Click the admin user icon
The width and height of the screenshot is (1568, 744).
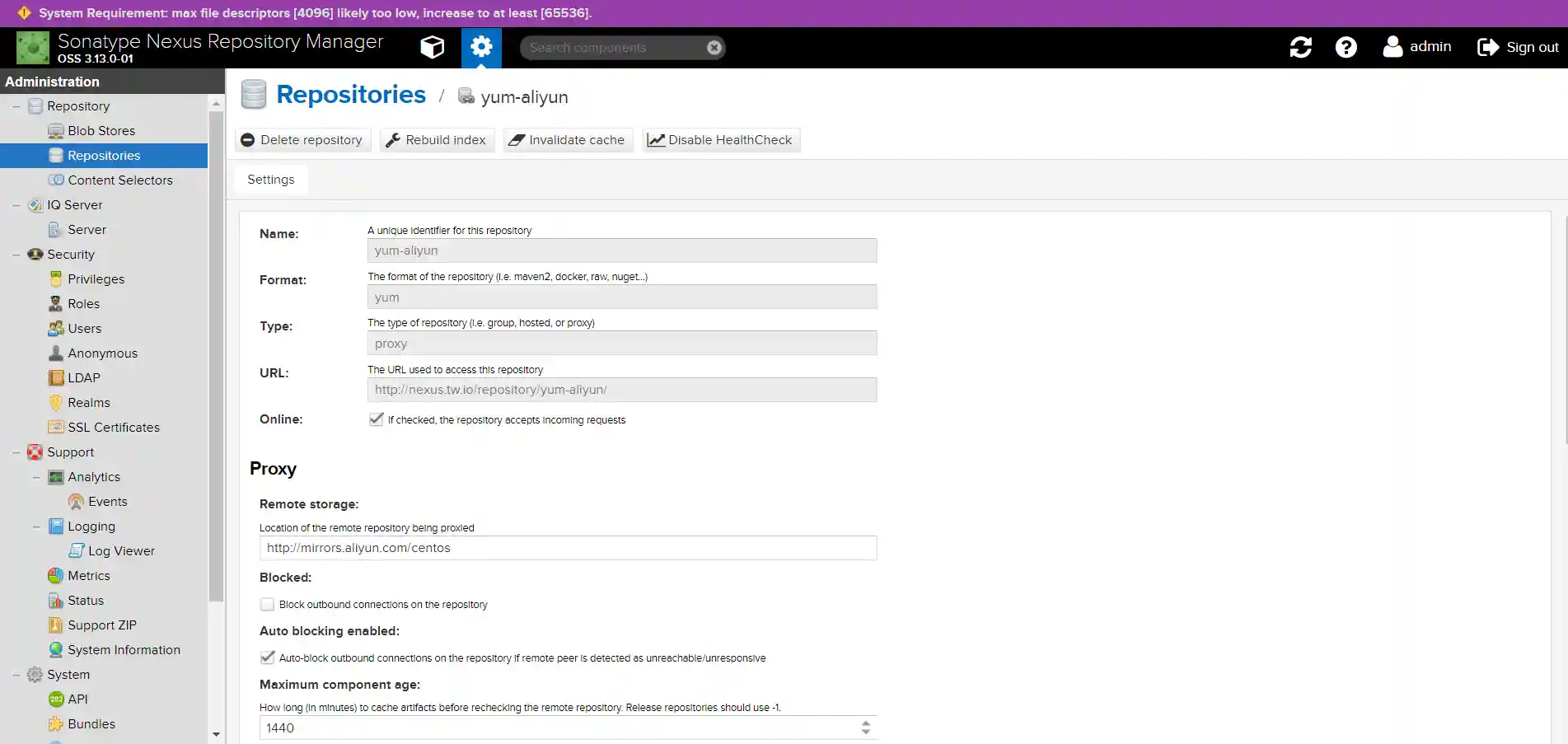[x=1392, y=47]
